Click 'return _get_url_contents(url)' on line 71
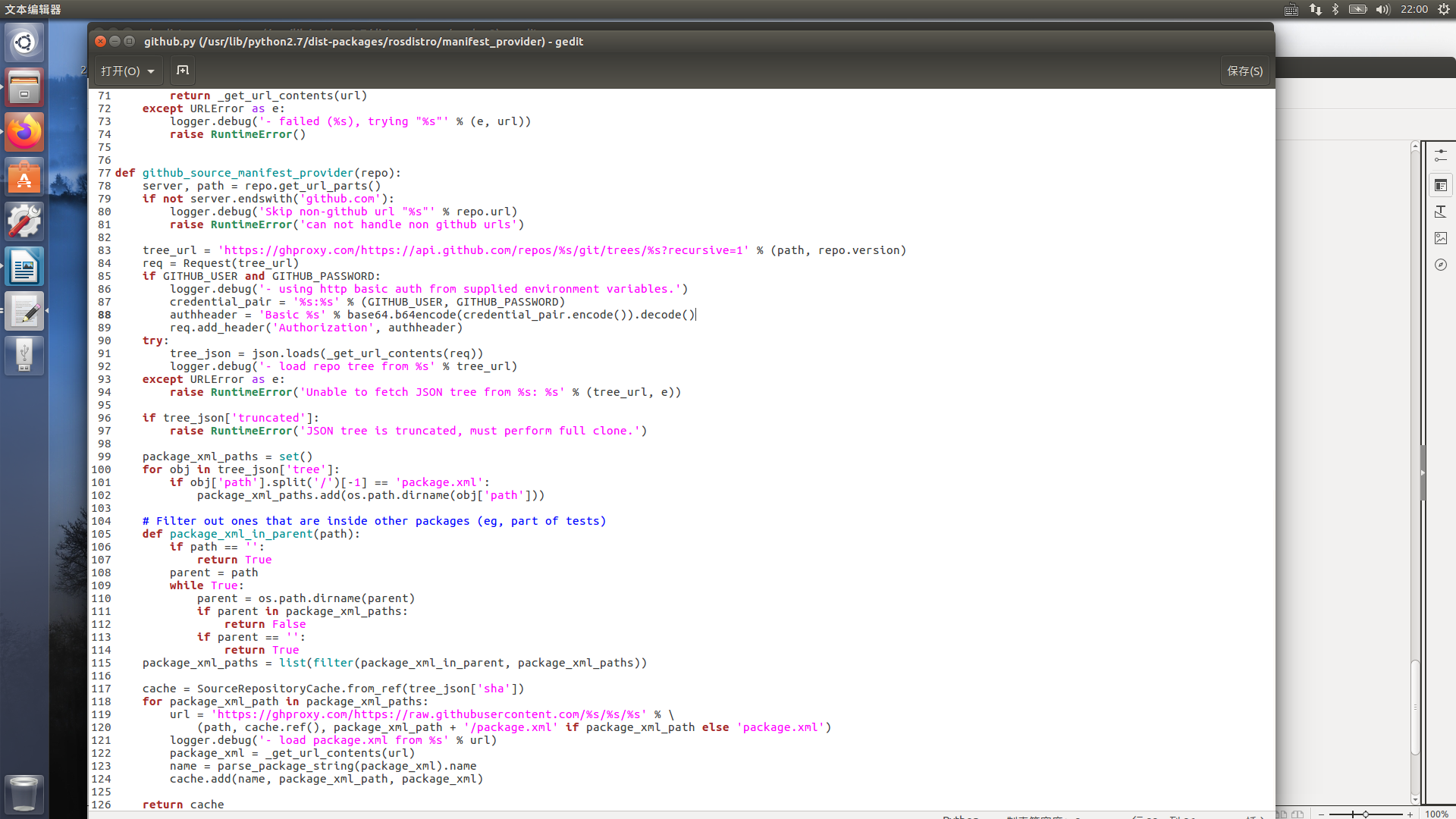 [x=268, y=96]
